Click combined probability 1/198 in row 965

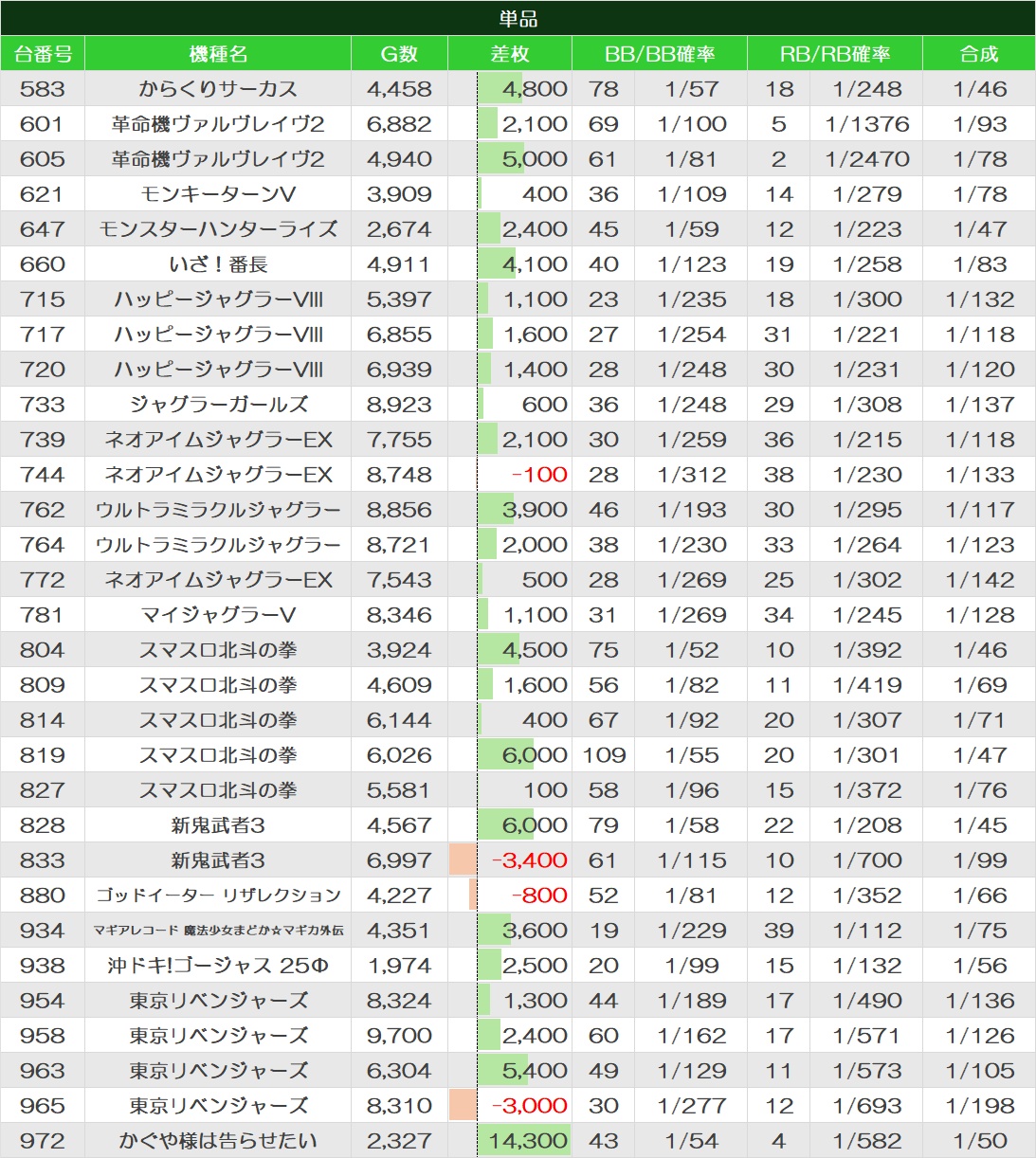click(x=979, y=1106)
